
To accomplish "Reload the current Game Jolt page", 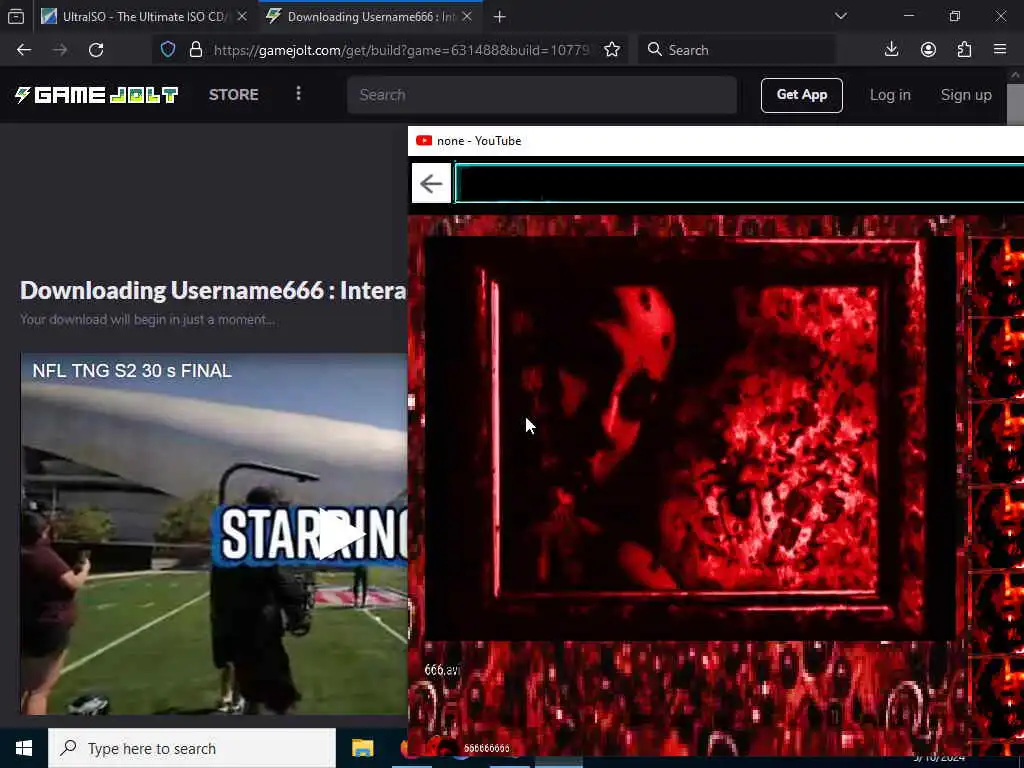I will [x=96, y=50].
